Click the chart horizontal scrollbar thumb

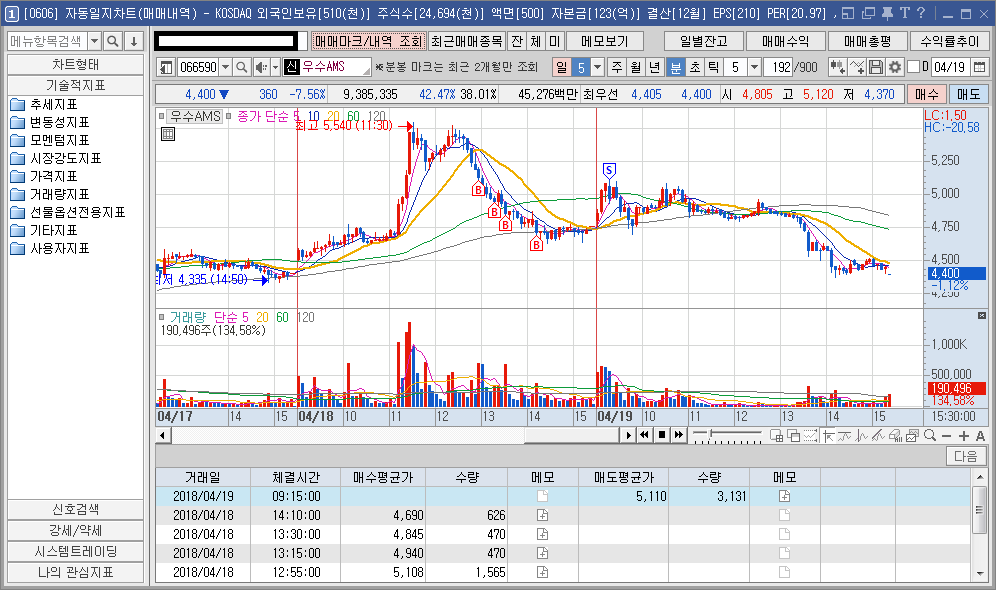pos(571,435)
